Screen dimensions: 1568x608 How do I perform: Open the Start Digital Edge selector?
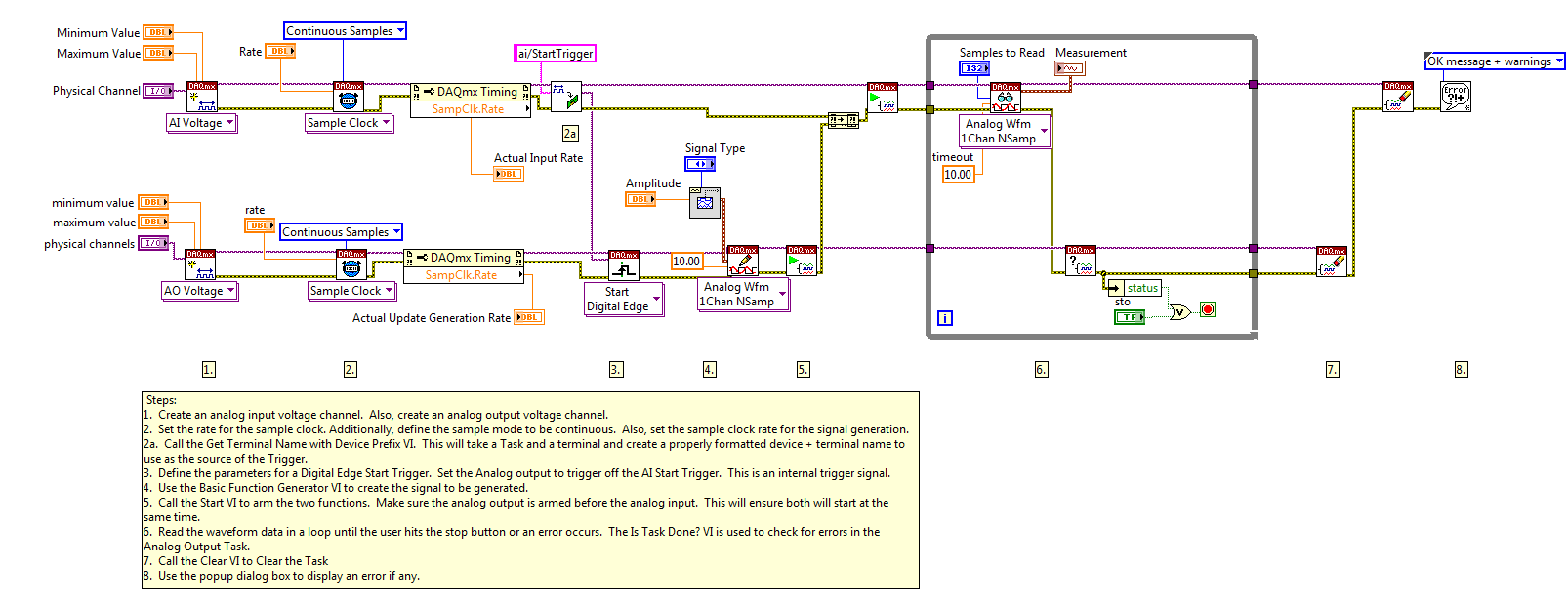624,300
